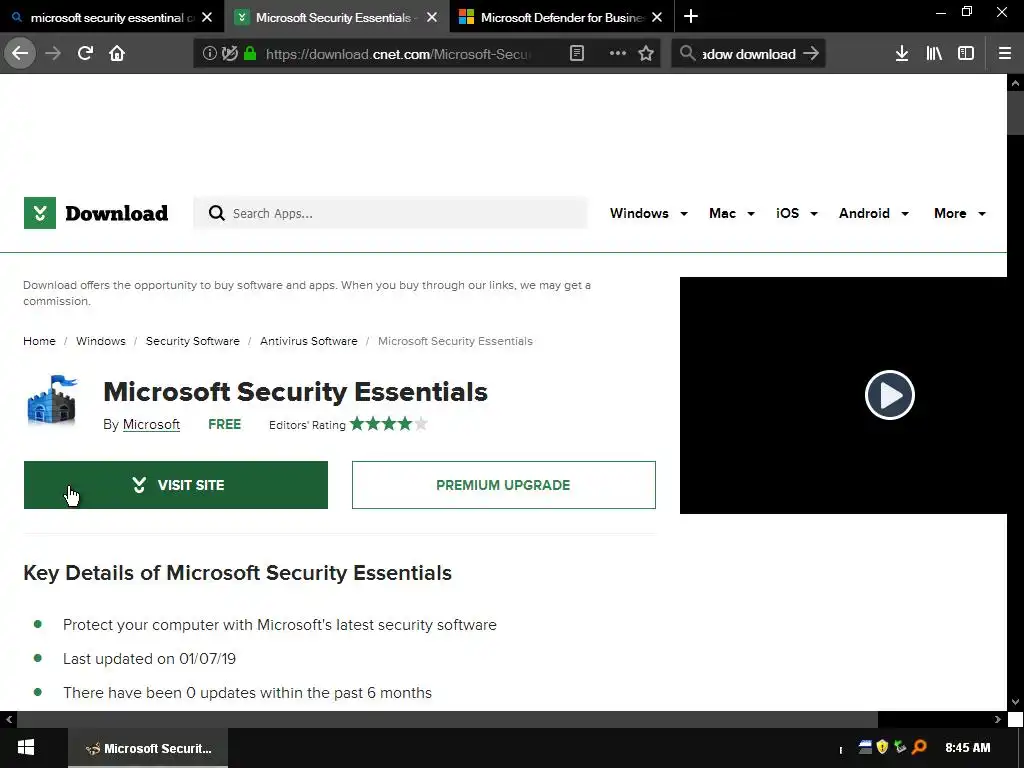Open the Firefox library icon
Image resolution: width=1024 pixels, height=768 pixels.
pyautogui.click(x=934, y=54)
